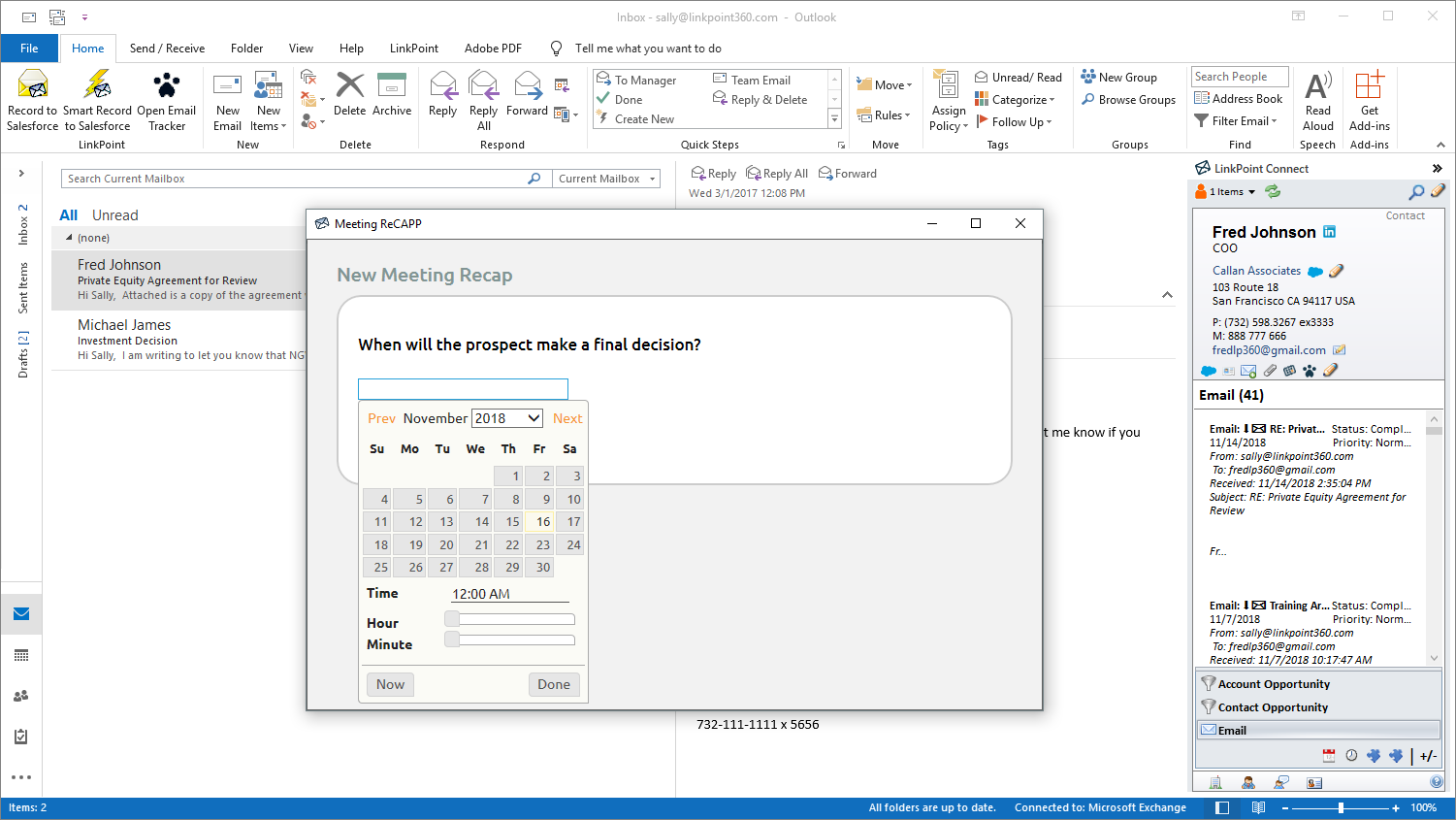Switch to Send / Receive tab

point(167,49)
